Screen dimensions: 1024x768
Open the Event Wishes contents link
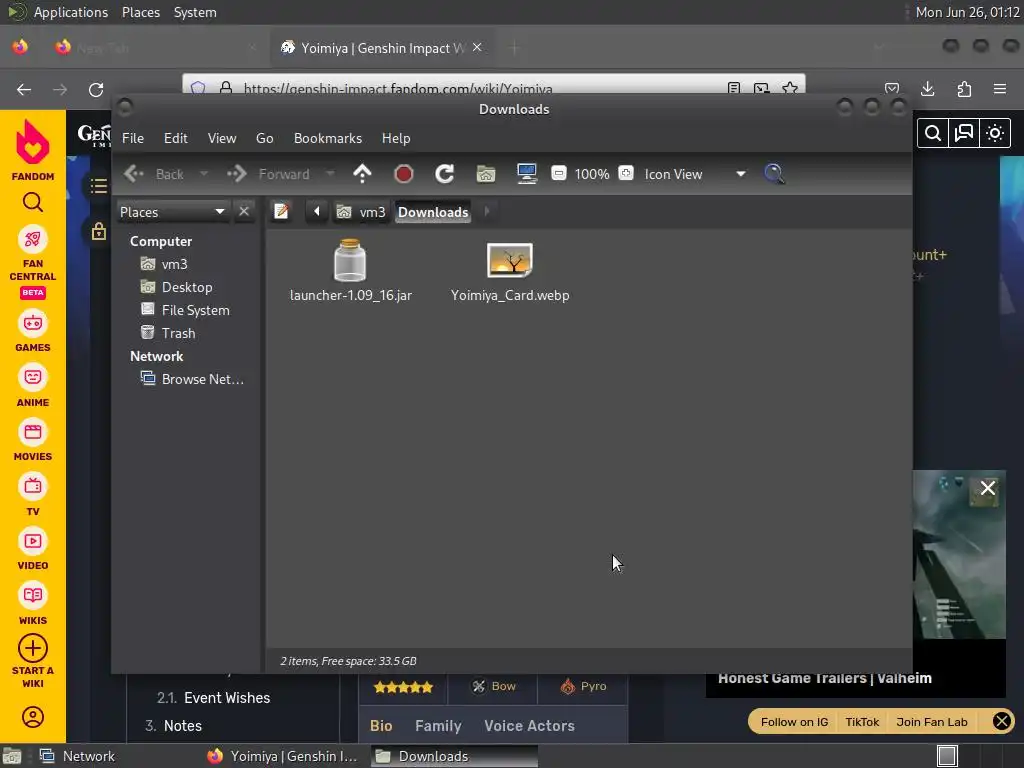[227, 697]
